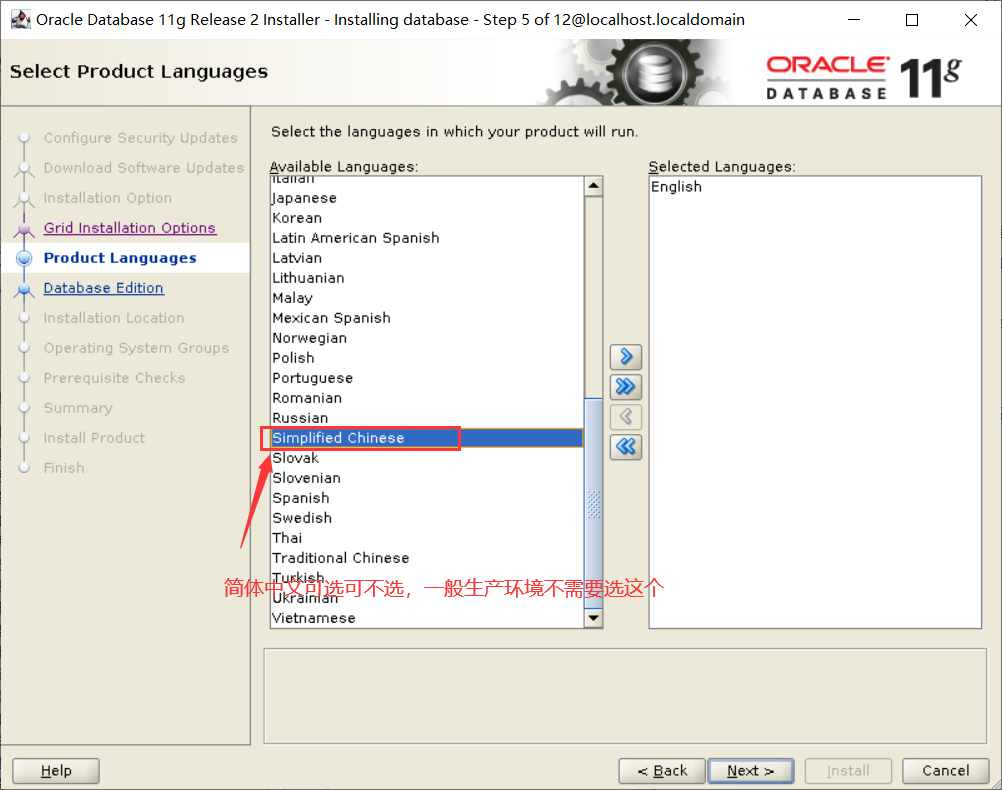This screenshot has height=790, width=1002.
Task: Select Romanian in available languages
Action: coord(427,398)
